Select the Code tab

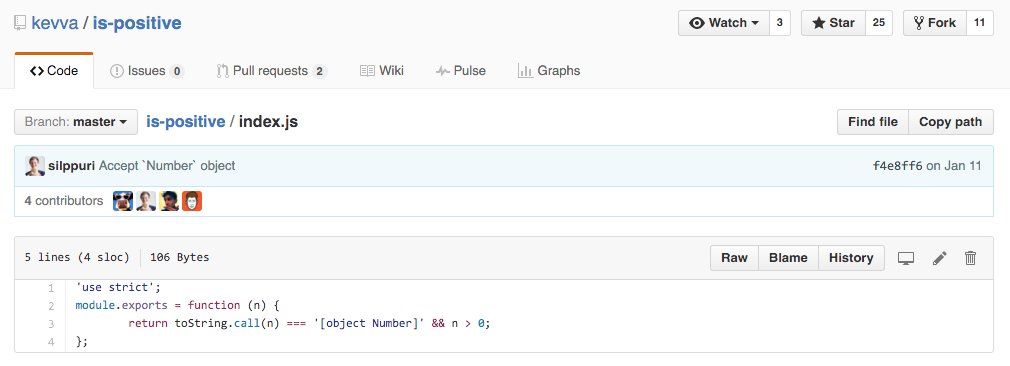pyautogui.click(x=54, y=71)
